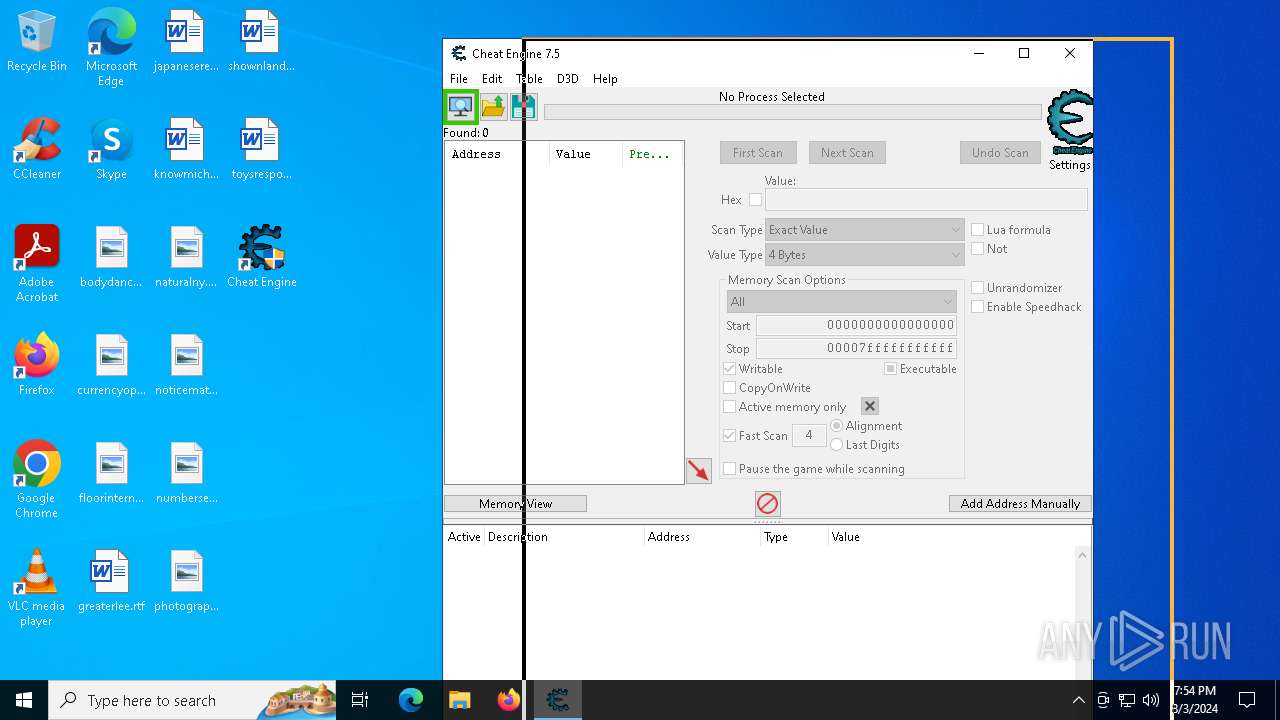Open the process list icon

coord(461,106)
